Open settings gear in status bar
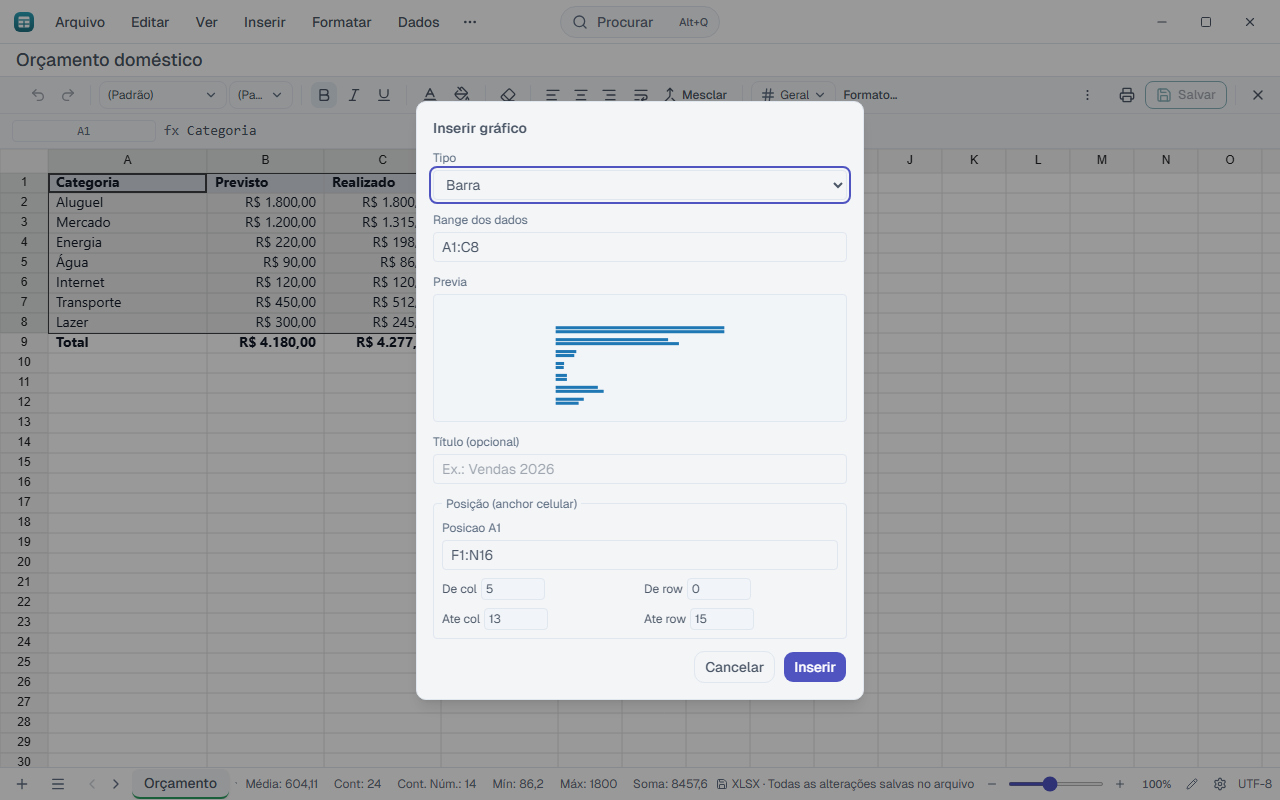Screen dimensions: 1280x800 [1220, 784]
